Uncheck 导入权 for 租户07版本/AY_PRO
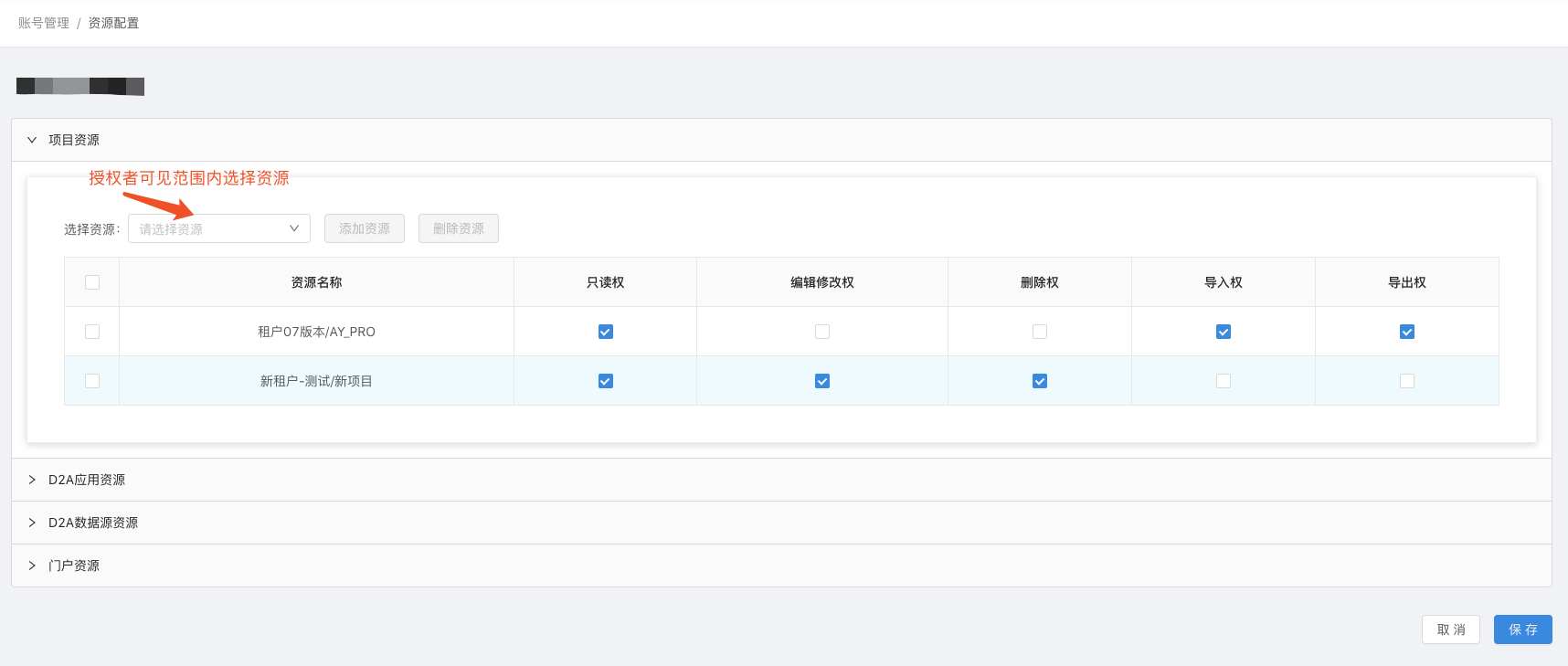Image resolution: width=1568 pixels, height=666 pixels. [x=1224, y=332]
